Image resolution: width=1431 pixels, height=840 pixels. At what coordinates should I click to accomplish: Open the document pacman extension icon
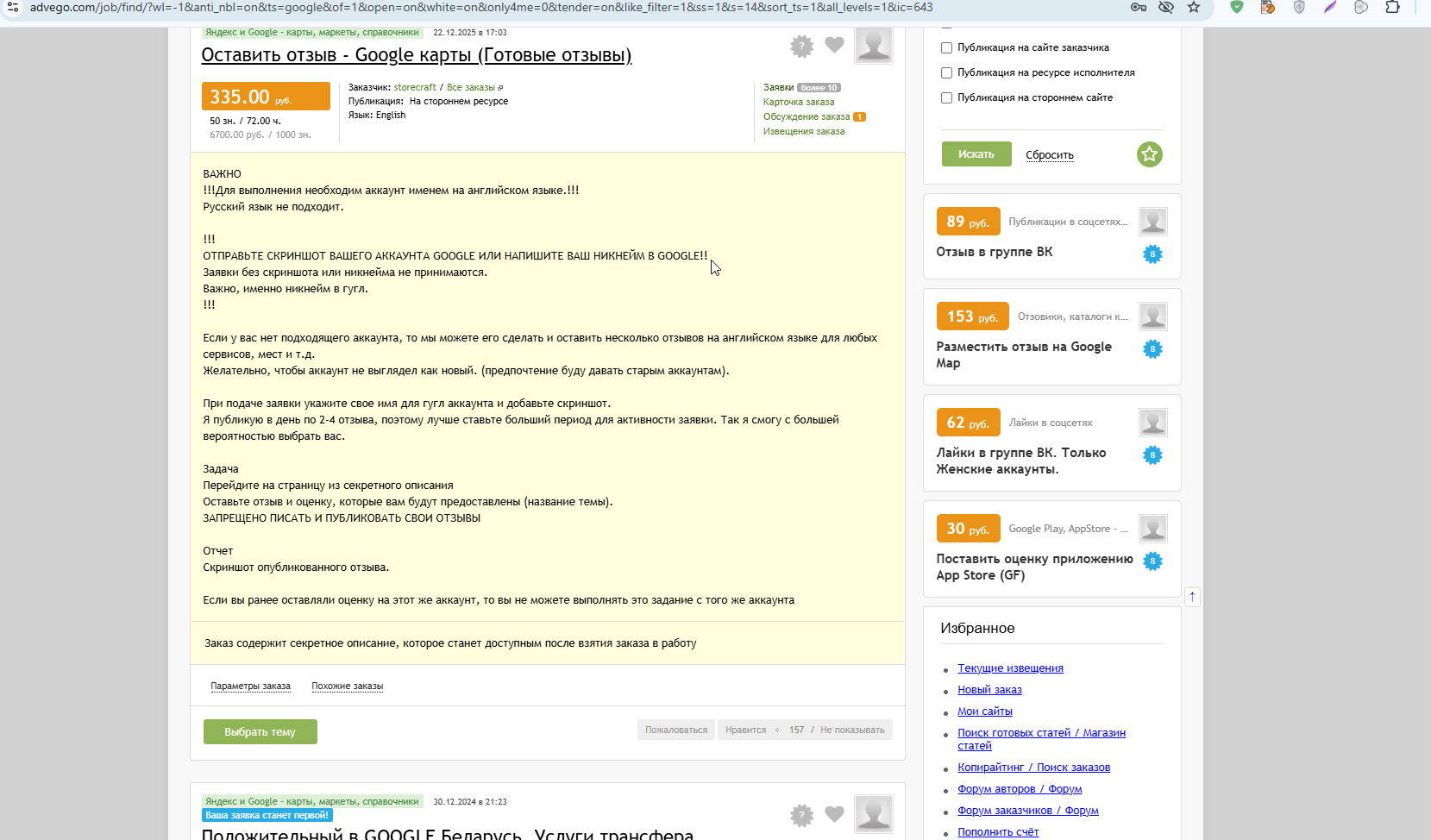(x=1268, y=7)
